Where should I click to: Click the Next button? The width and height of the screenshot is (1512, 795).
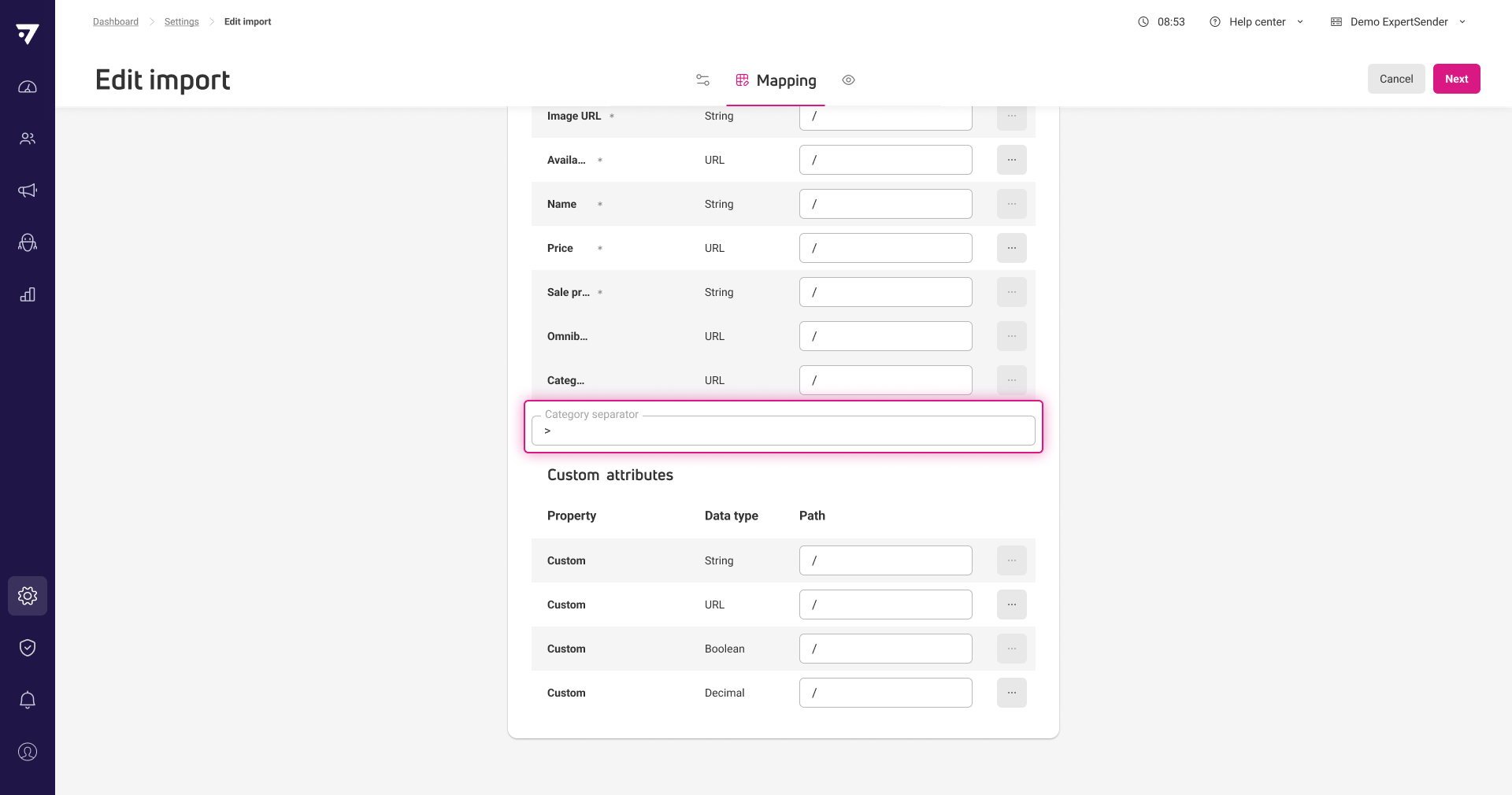click(1457, 79)
